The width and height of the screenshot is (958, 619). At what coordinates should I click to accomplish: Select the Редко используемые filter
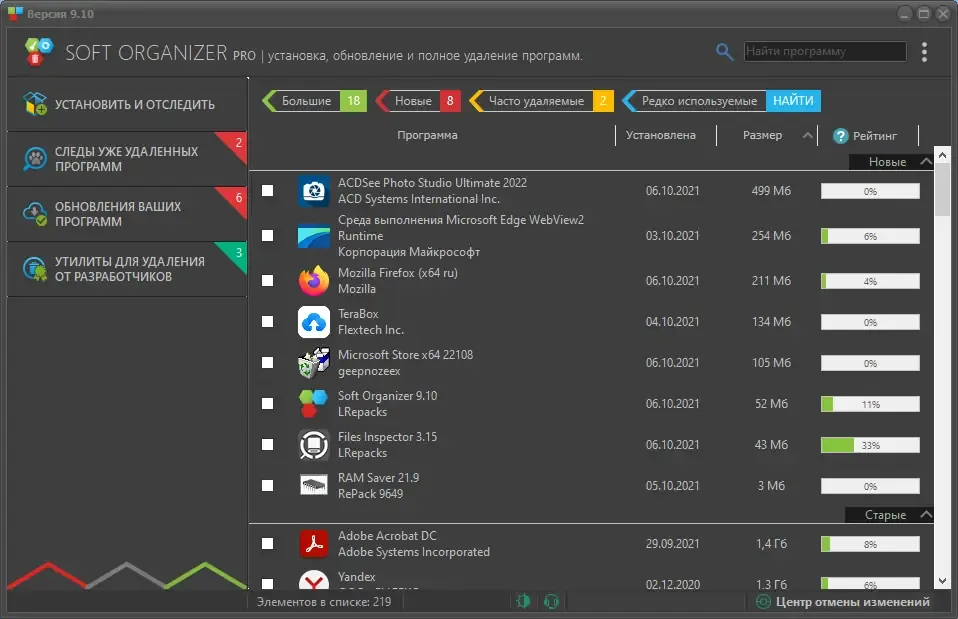[x=694, y=101]
